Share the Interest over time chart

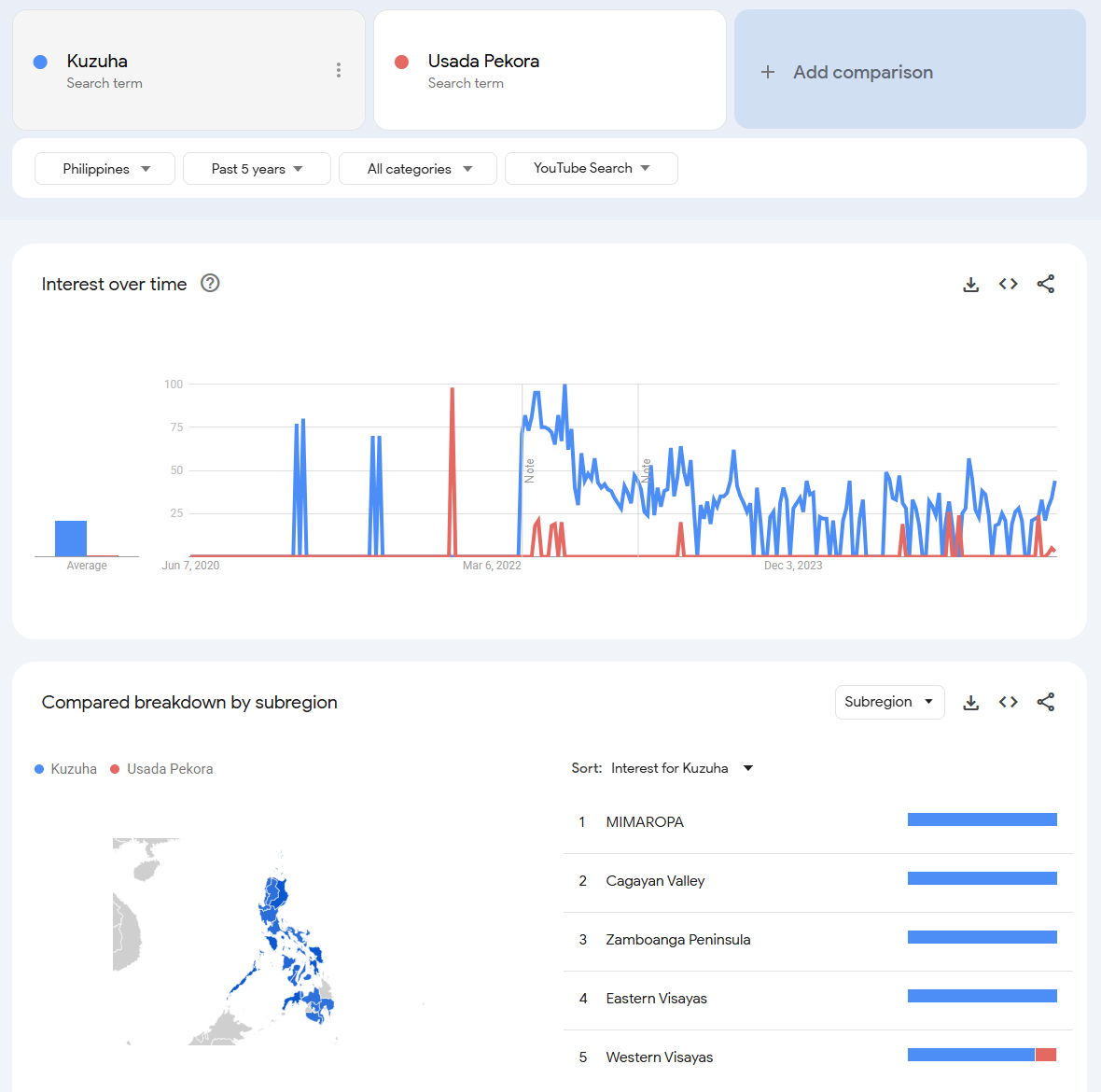(x=1045, y=285)
